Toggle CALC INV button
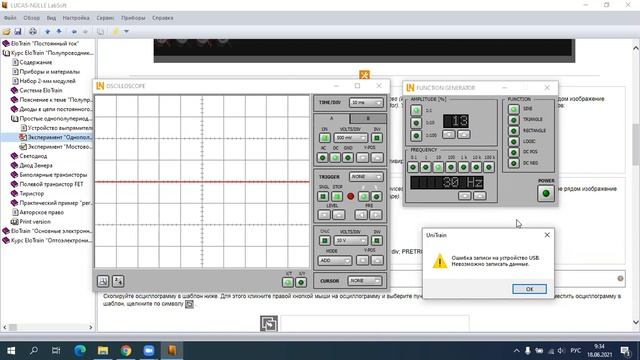 point(377,241)
